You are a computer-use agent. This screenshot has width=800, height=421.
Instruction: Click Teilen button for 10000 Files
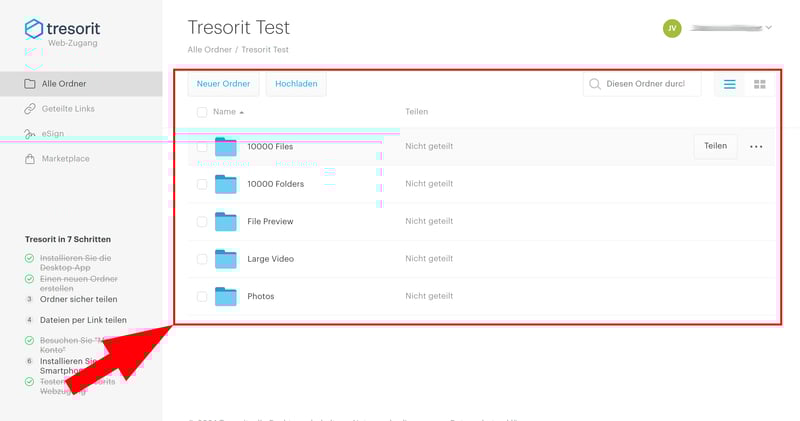coord(715,146)
